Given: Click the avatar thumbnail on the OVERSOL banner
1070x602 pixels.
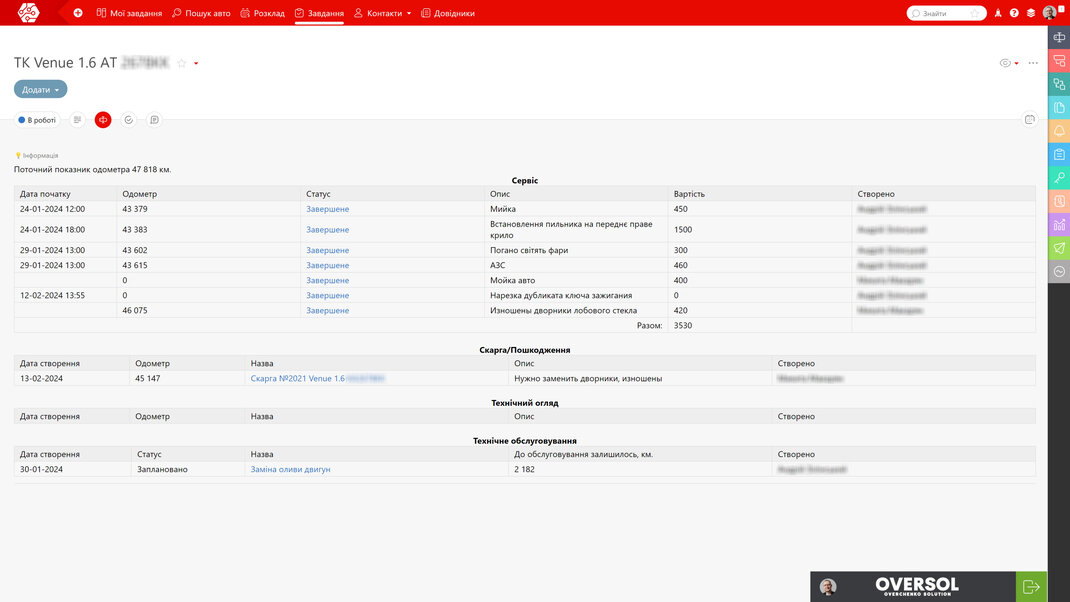Looking at the screenshot, I should pyautogui.click(x=828, y=586).
